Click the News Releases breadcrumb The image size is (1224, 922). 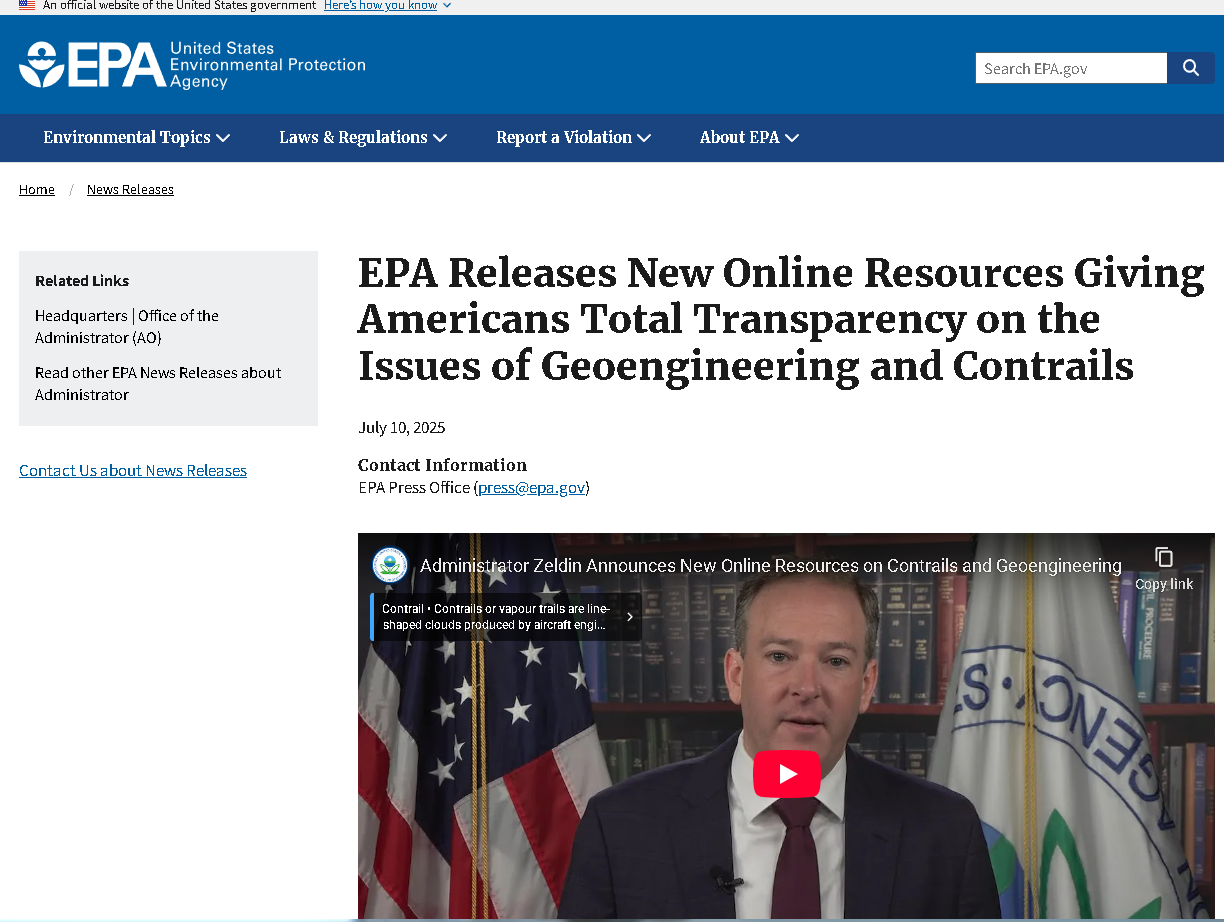[x=130, y=190]
